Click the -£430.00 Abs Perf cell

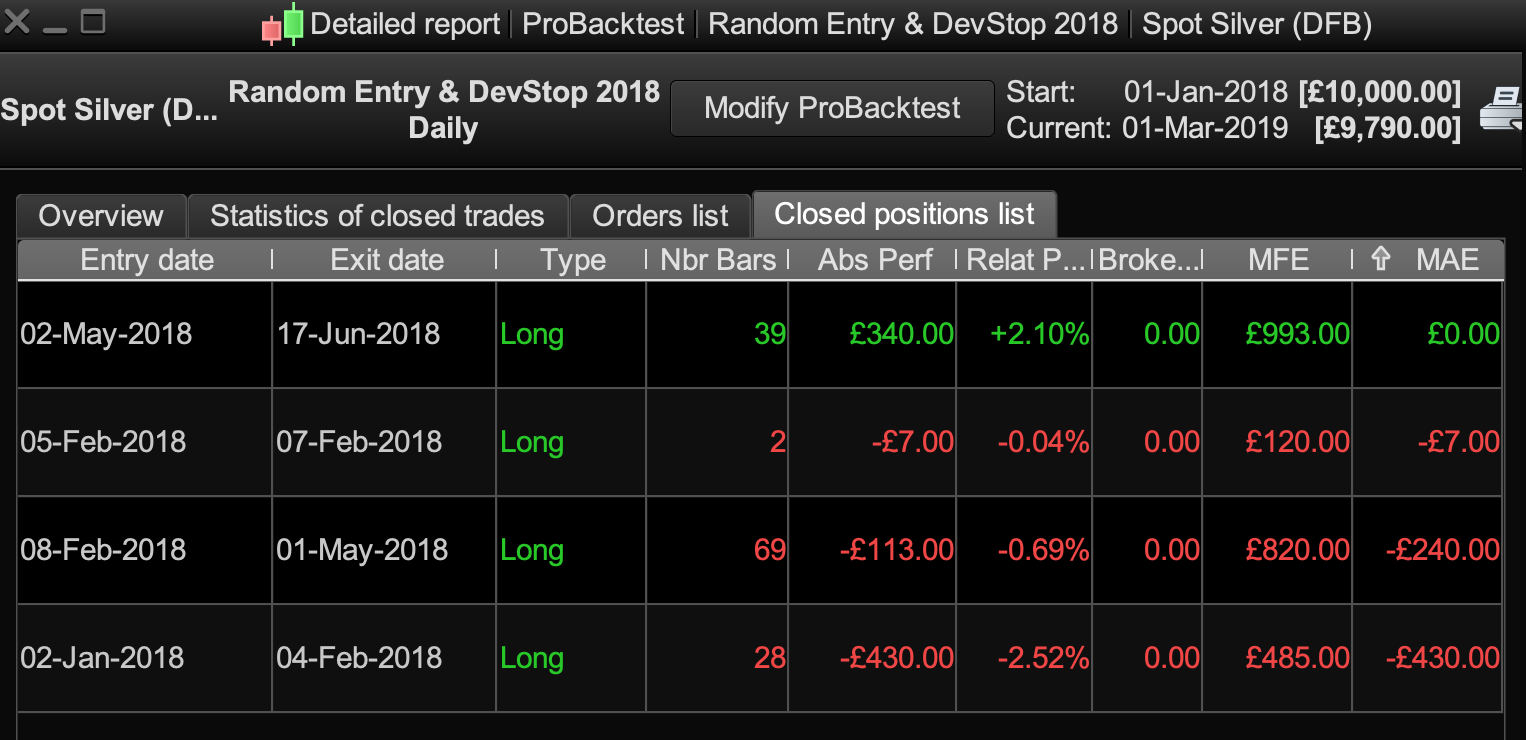tap(896, 658)
